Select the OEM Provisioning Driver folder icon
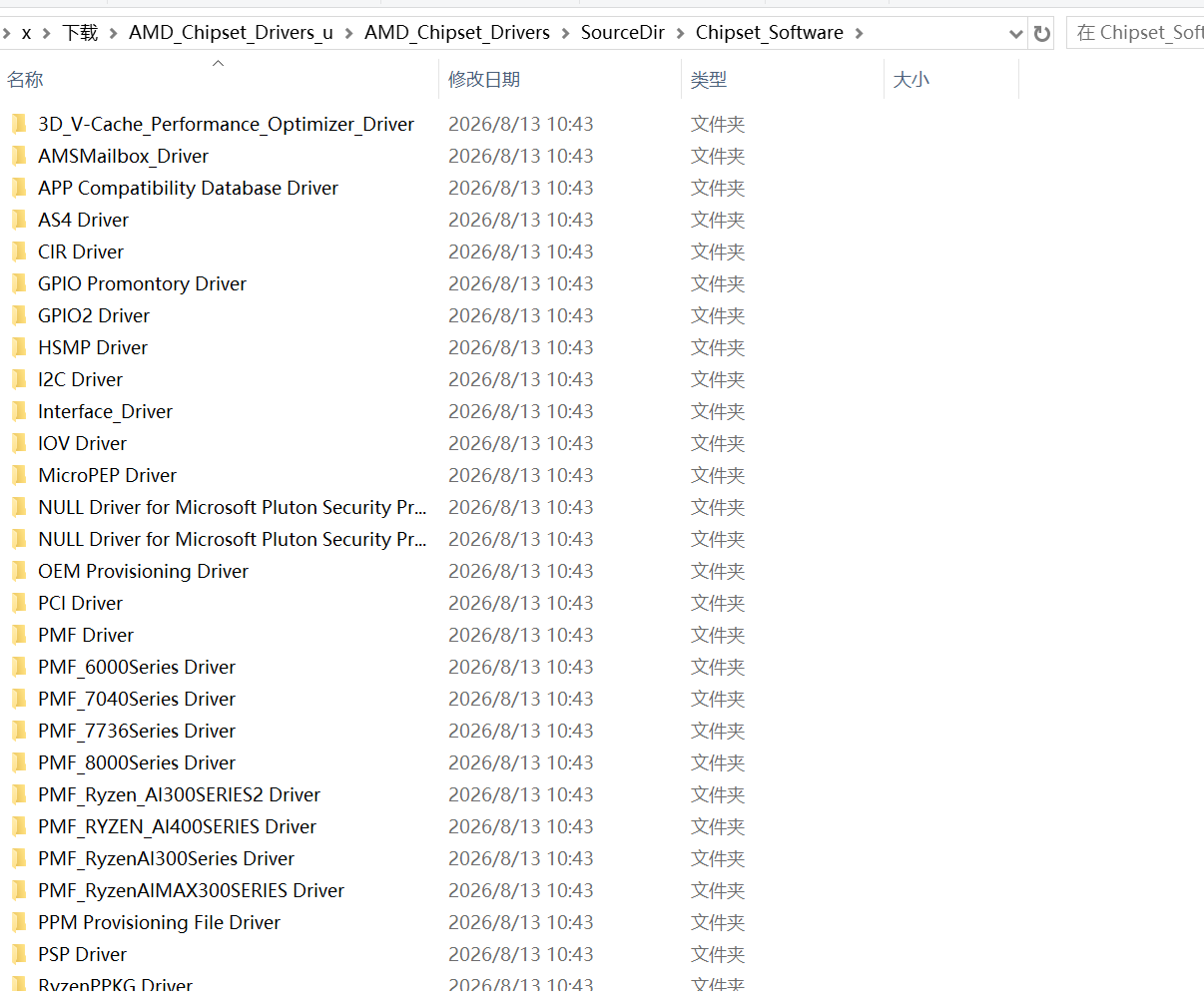Image resolution: width=1204 pixels, height=1004 pixels. 19,571
